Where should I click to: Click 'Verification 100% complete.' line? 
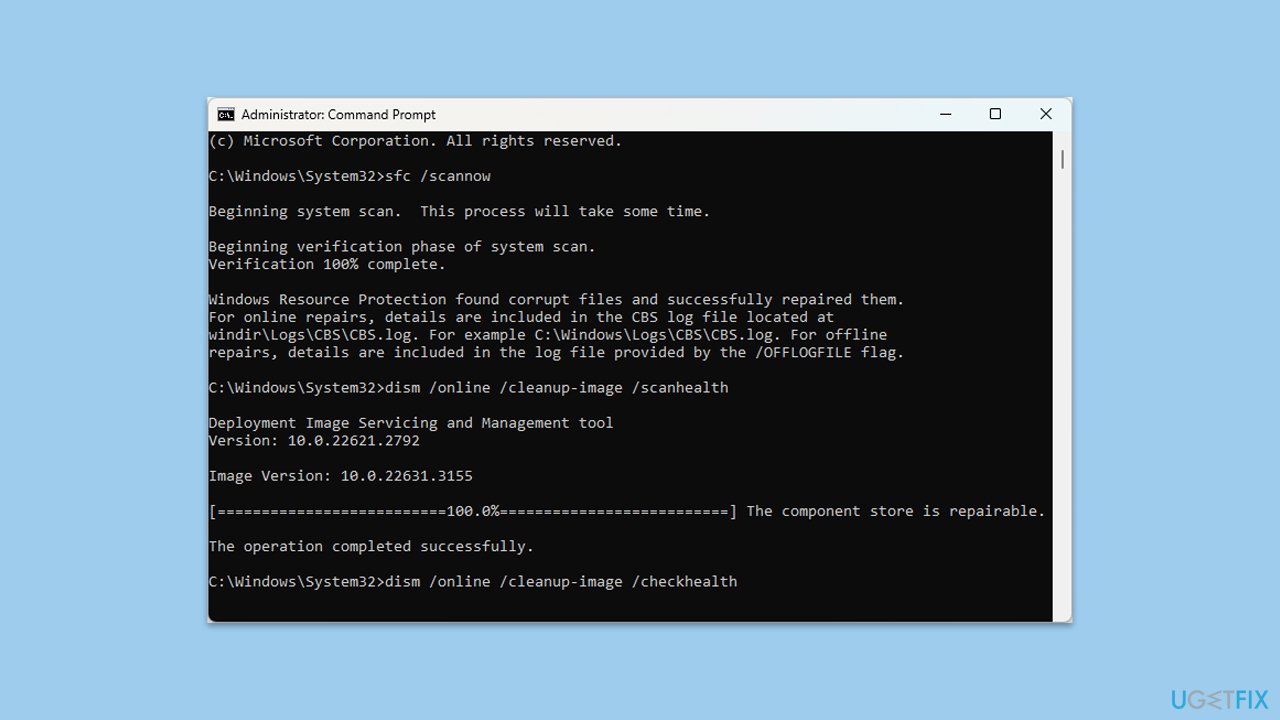[327, 264]
